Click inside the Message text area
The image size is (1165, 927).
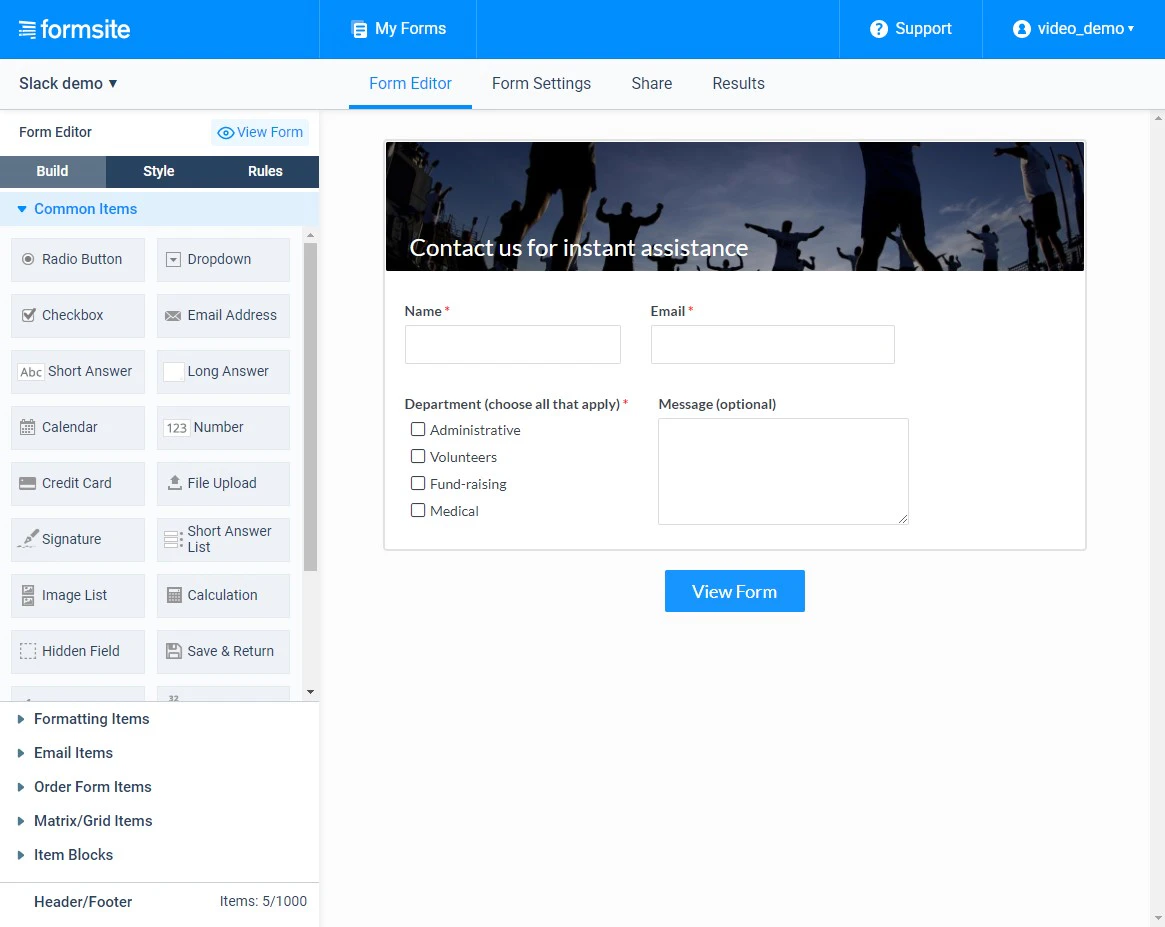[783, 470]
